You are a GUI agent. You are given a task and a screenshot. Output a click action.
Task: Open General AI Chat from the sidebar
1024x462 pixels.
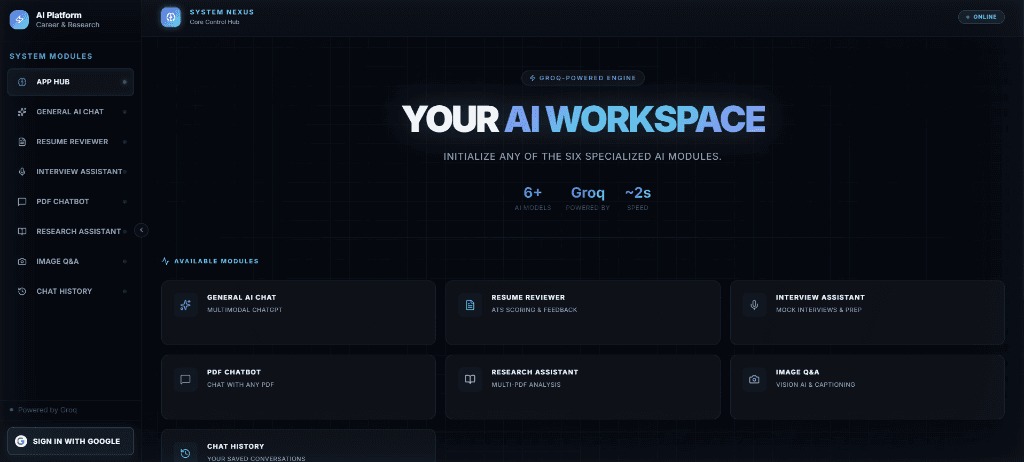coord(71,112)
